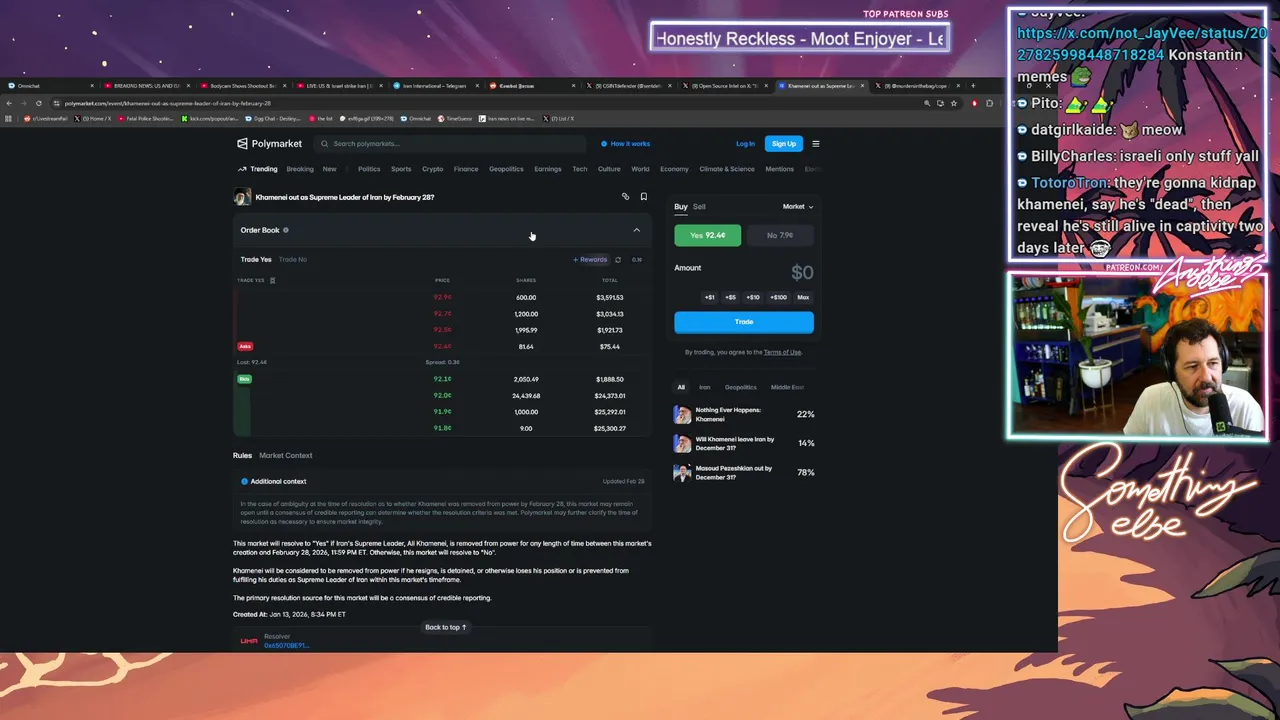Bookmark this Khamenei market
This screenshot has height=720, width=1280.
[644, 197]
